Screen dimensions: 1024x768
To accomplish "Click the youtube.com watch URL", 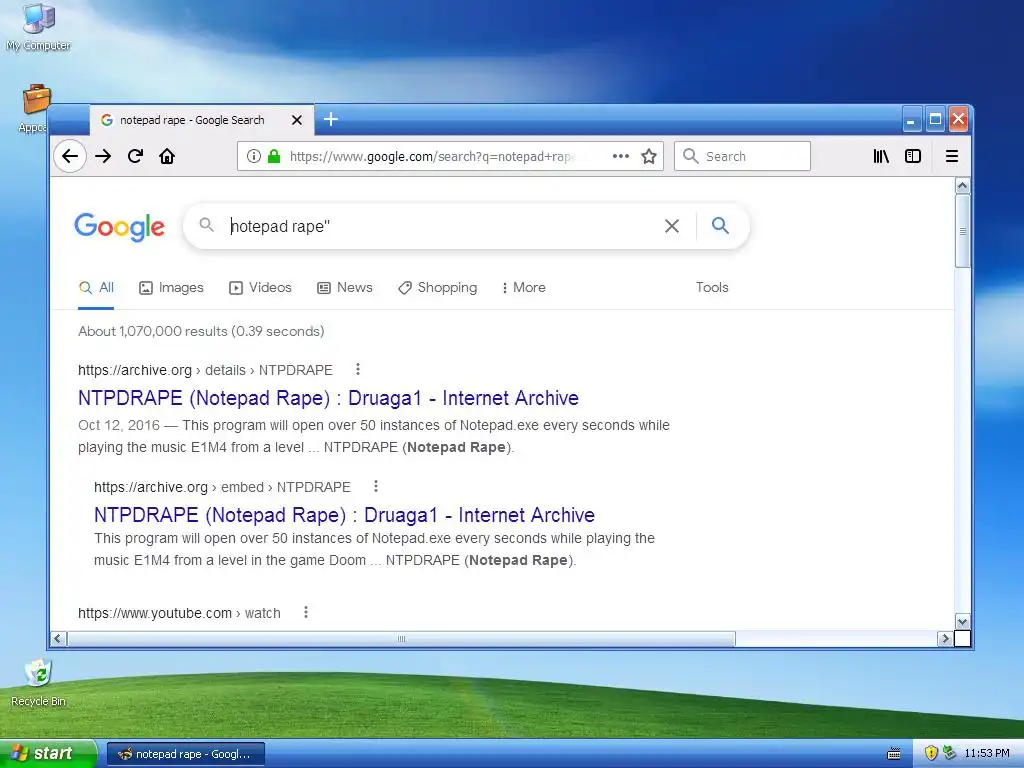I will pyautogui.click(x=179, y=613).
